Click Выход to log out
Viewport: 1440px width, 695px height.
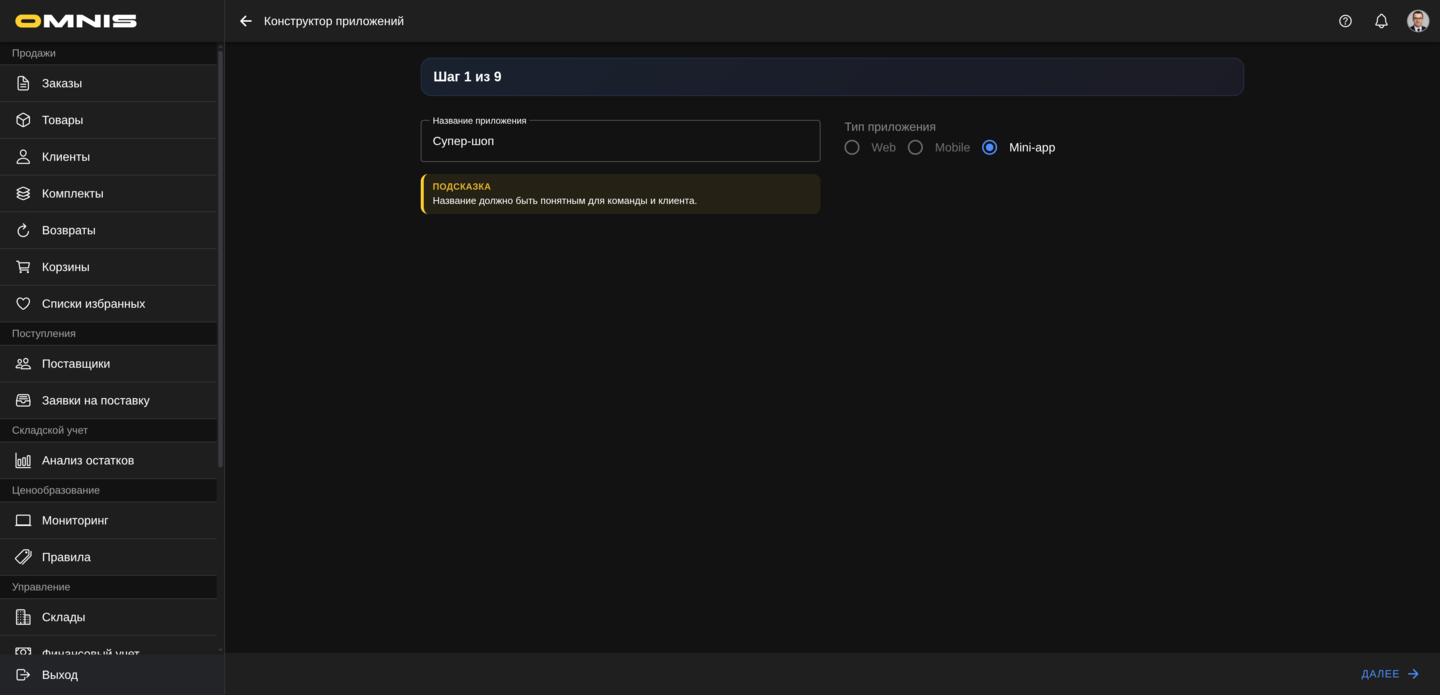click(x=60, y=675)
